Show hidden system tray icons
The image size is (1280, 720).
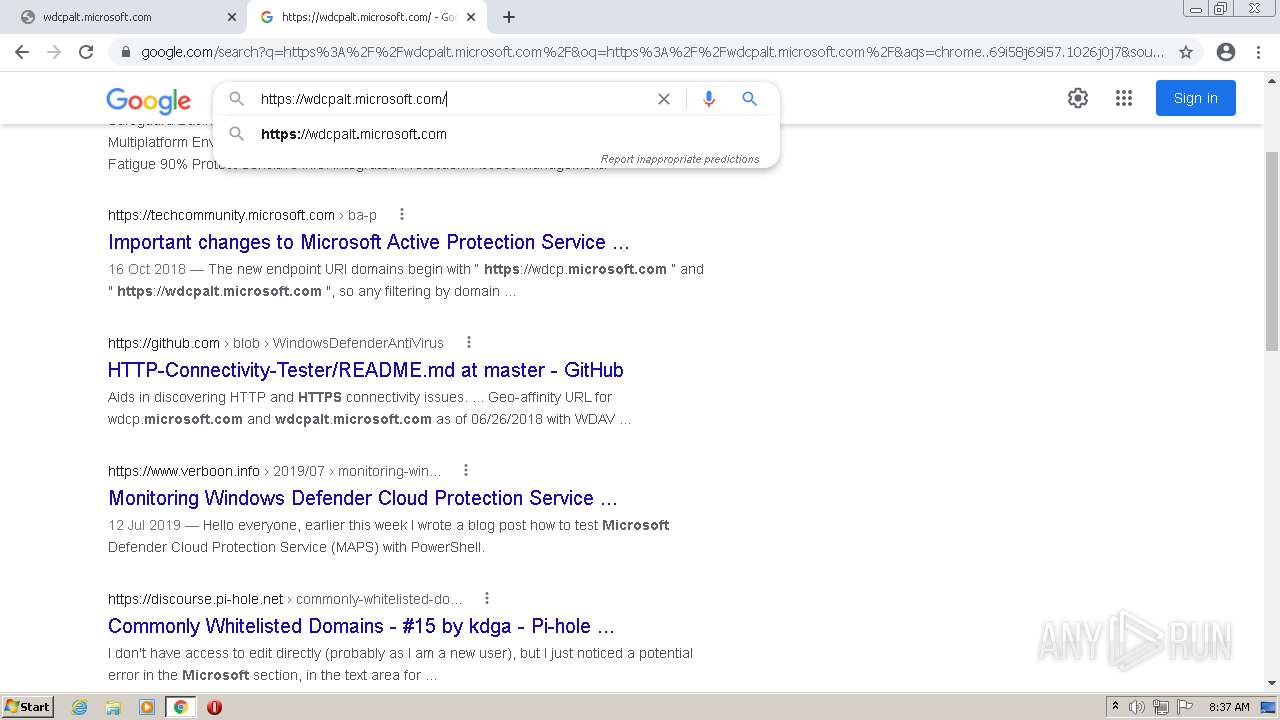pyautogui.click(x=1115, y=707)
